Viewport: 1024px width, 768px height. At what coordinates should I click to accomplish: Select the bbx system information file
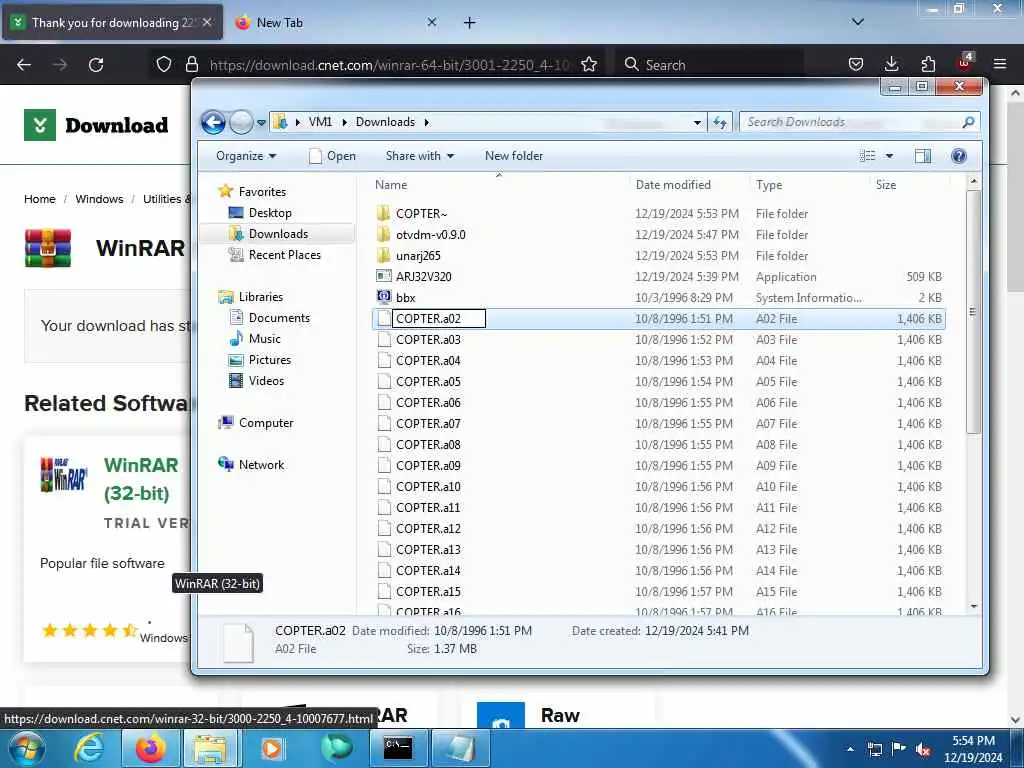click(406, 297)
